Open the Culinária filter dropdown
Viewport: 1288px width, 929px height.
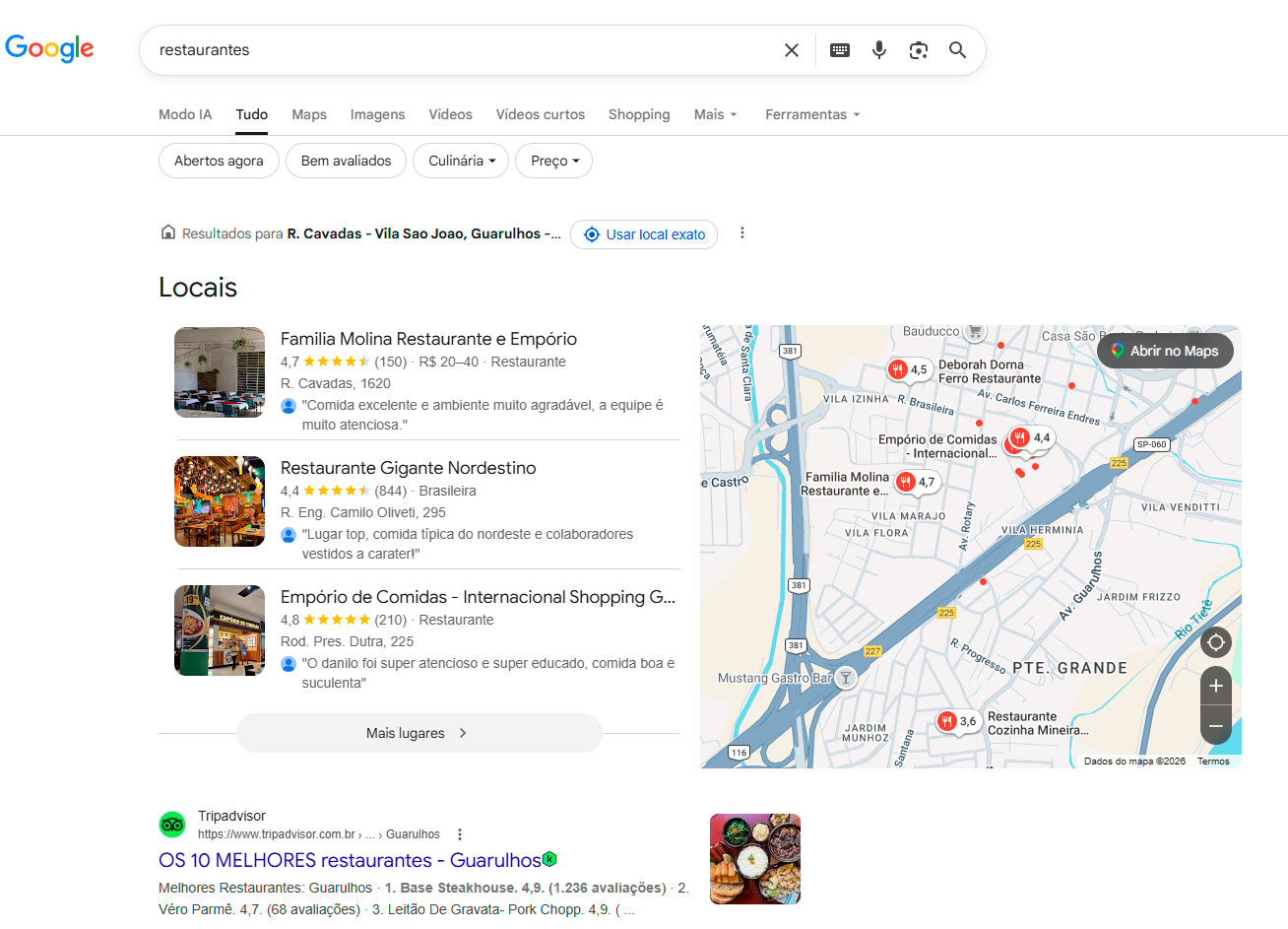click(460, 160)
